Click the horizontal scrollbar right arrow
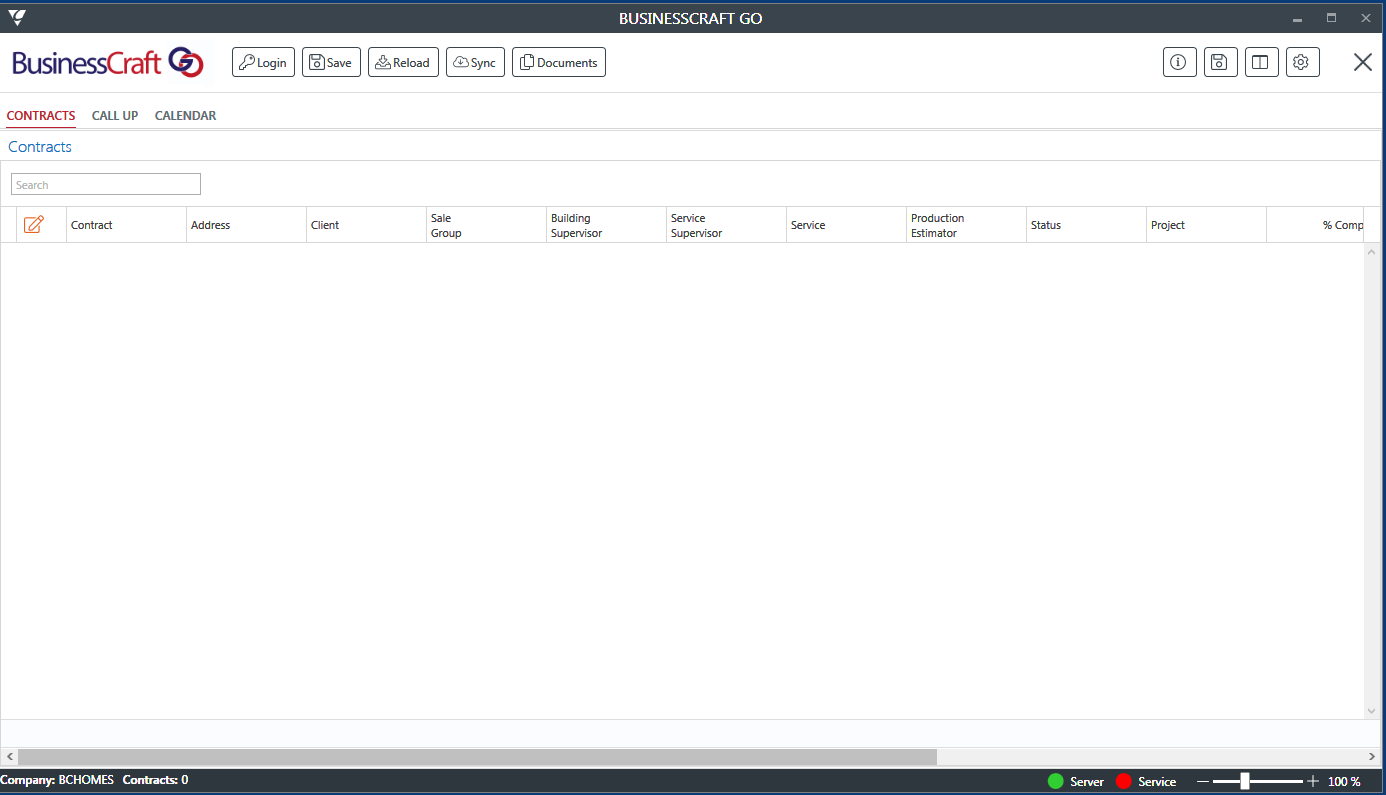The image size is (1386, 795). [x=1372, y=758]
